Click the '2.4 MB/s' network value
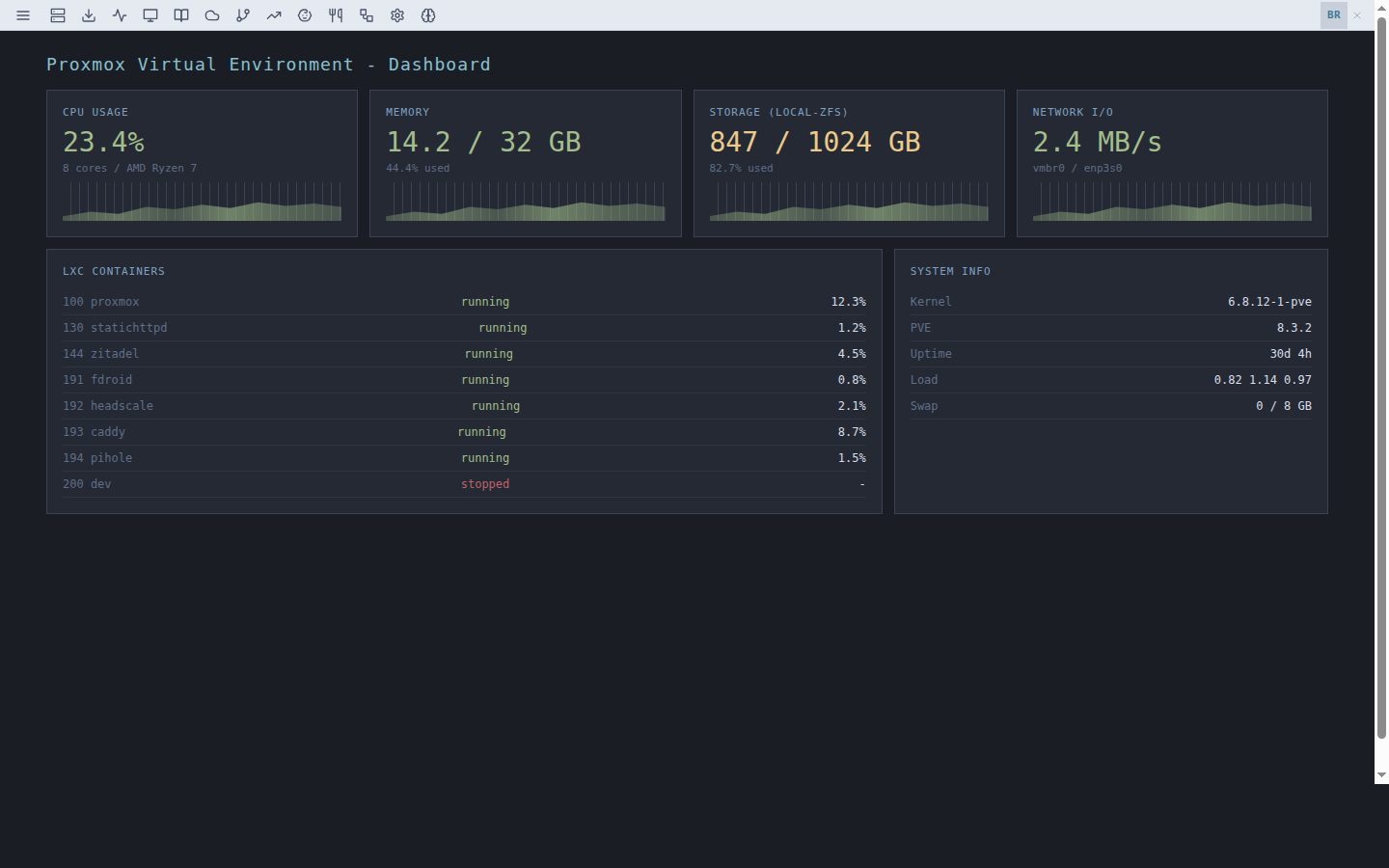The height and width of the screenshot is (868, 1389). coord(1098,142)
